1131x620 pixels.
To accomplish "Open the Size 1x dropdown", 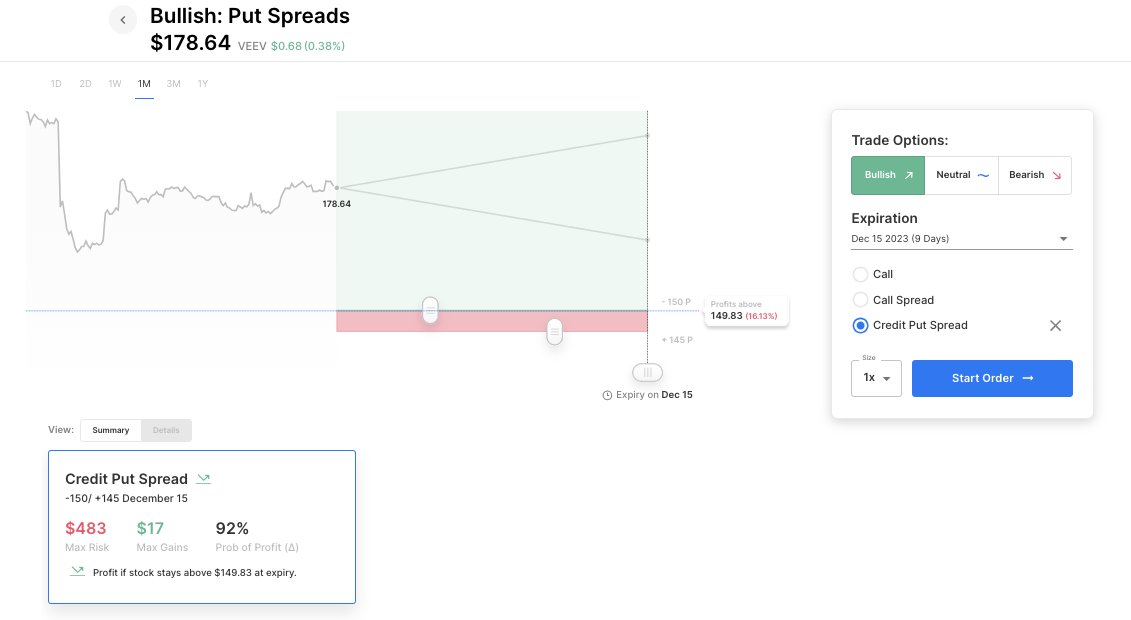I will click(x=876, y=378).
